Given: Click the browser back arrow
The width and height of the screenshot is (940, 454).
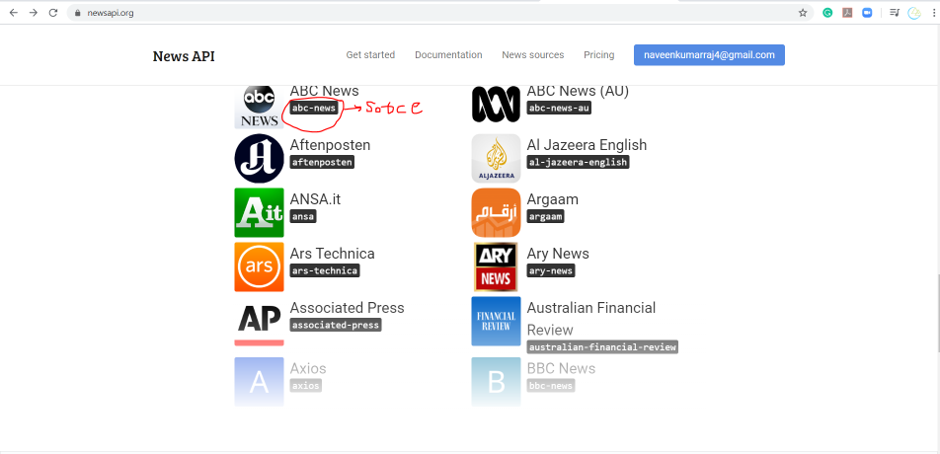Looking at the screenshot, I should pyautogui.click(x=13, y=13).
